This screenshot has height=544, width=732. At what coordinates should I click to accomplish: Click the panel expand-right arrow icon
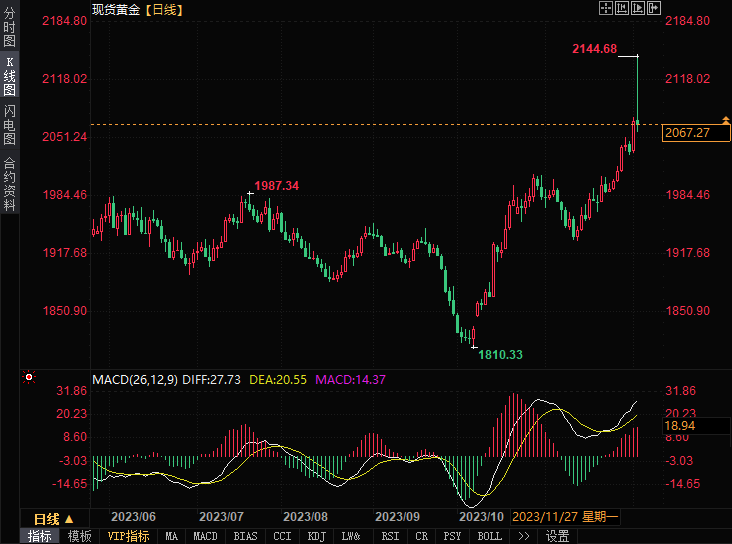[654, 8]
